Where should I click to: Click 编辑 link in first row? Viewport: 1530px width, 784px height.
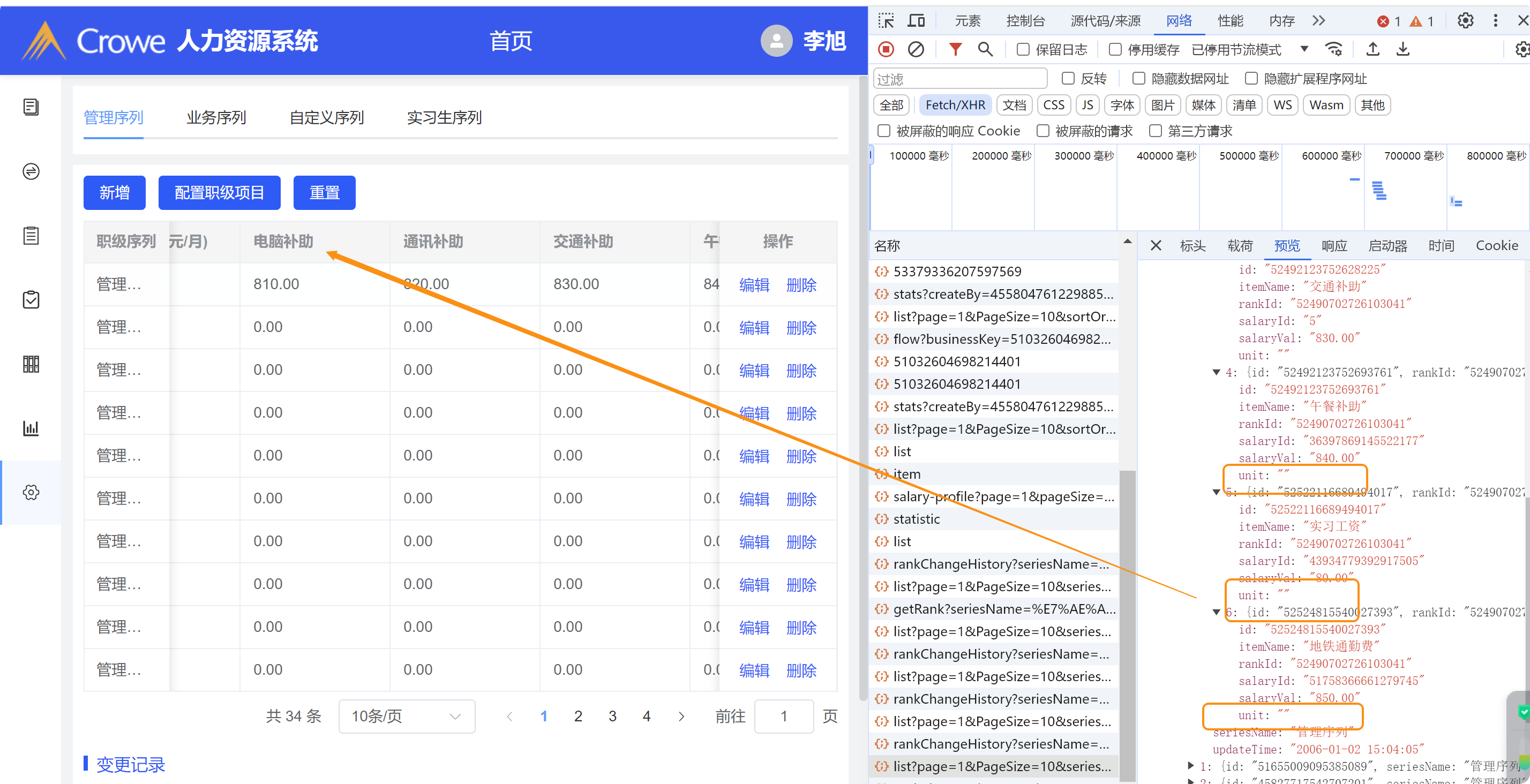754,284
